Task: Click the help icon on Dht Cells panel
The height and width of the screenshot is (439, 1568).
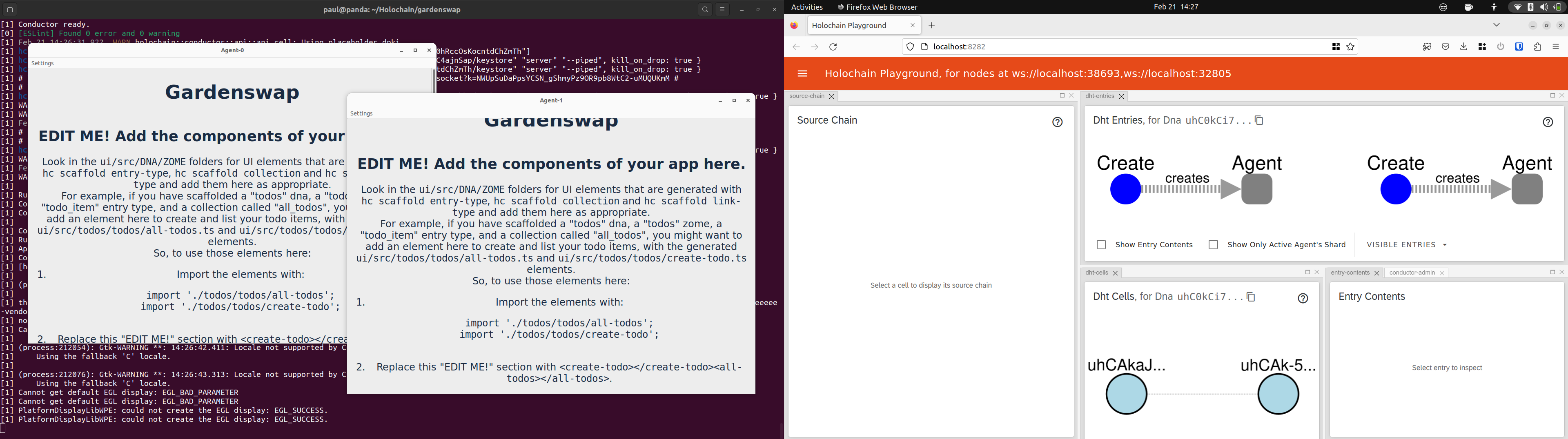Action: (1303, 298)
